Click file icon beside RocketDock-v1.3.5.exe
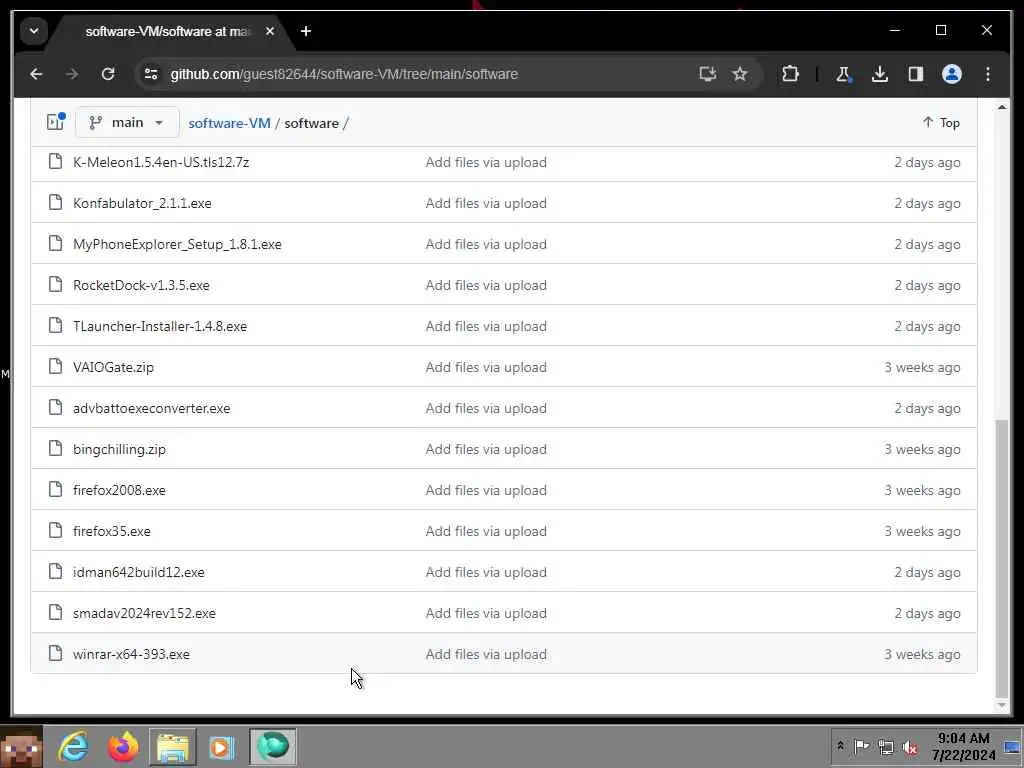The image size is (1024, 768). tap(56, 284)
